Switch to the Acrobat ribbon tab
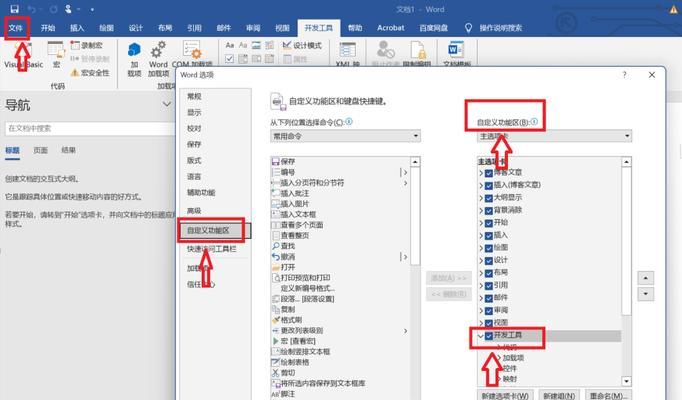Screen dimensions: 682x400 391,28
